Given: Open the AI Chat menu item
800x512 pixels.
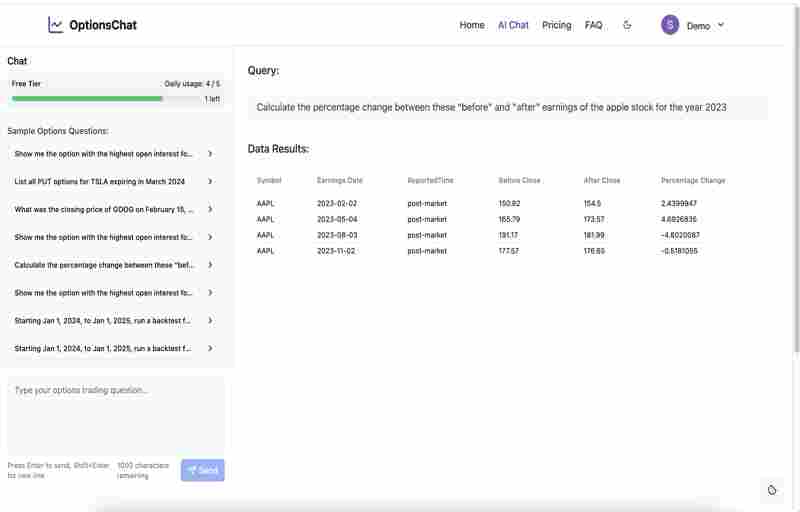Looking at the screenshot, I should [x=513, y=25].
